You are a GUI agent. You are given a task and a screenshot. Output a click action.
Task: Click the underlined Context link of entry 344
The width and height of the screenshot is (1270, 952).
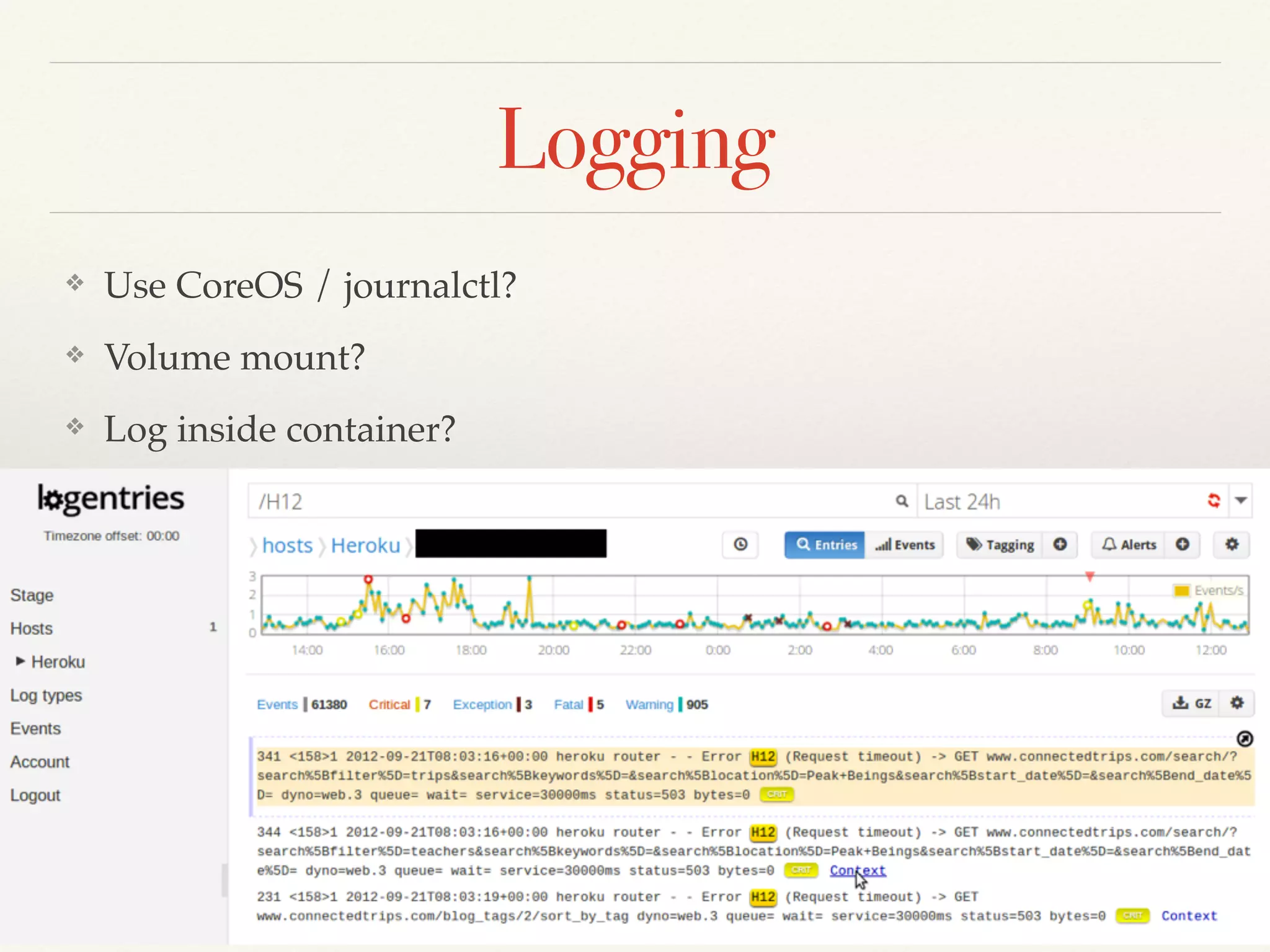(x=858, y=870)
